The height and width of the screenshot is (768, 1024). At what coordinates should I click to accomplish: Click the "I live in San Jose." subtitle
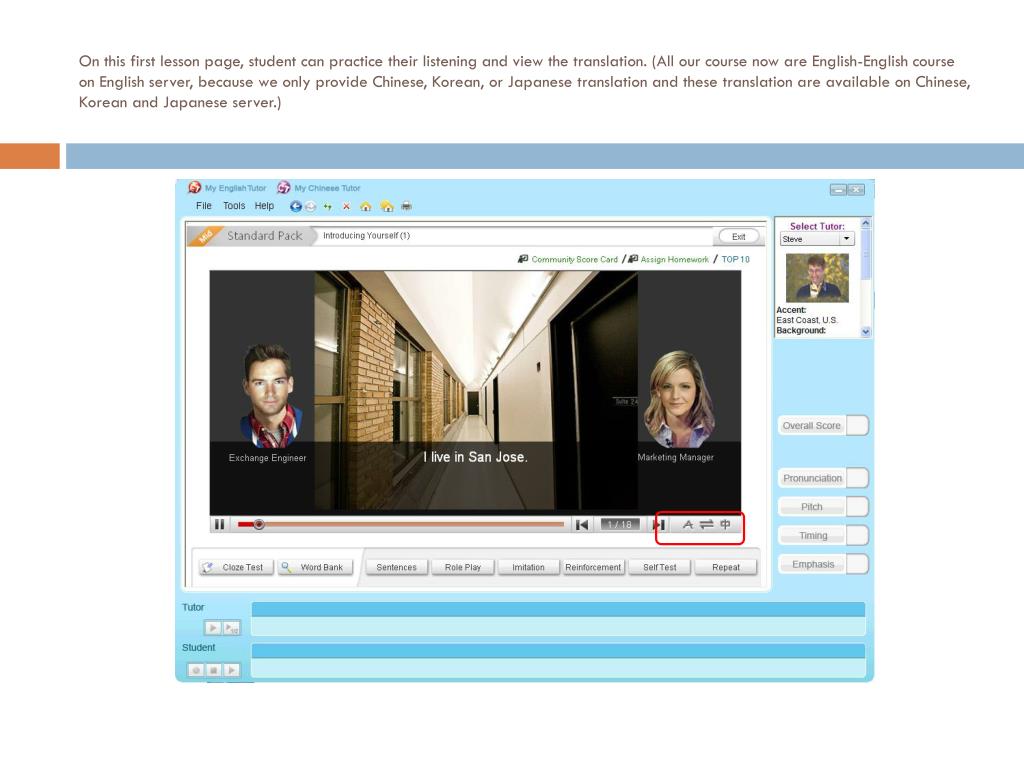[x=475, y=457]
